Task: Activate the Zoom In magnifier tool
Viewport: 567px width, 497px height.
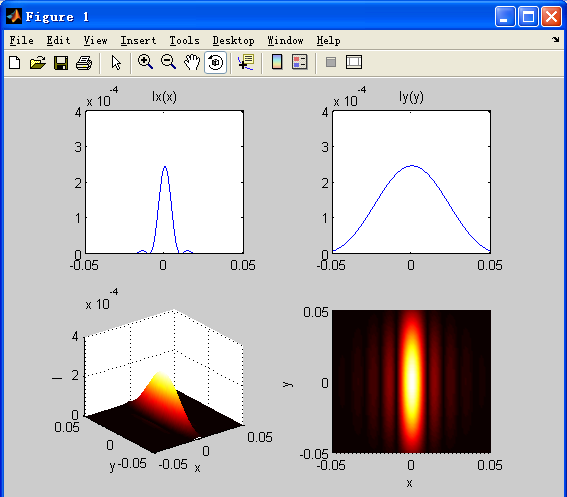Action: coord(145,62)
